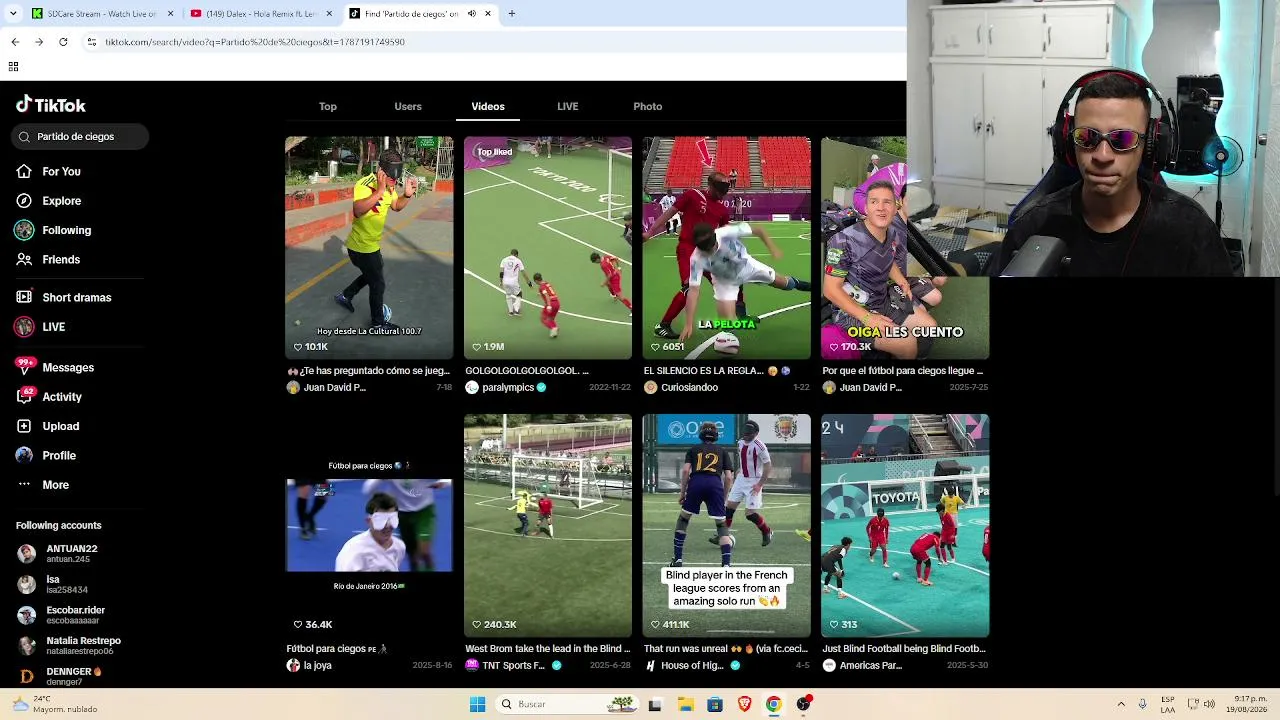The image size is (1280, 720).
Task: Open the Friends people icon
Action: (x=24, y=260)
